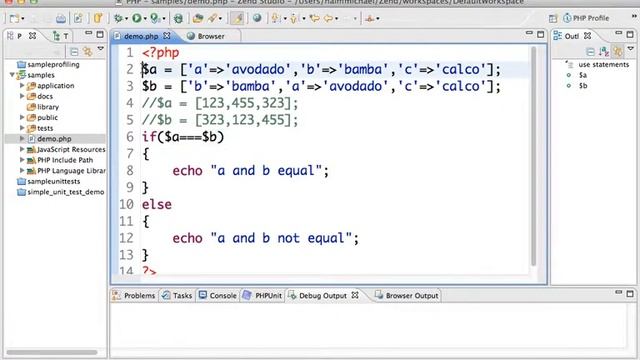640x360 pixels.
Task: Click the green debug URL globe icon
Action: click(x=178, y=18)
